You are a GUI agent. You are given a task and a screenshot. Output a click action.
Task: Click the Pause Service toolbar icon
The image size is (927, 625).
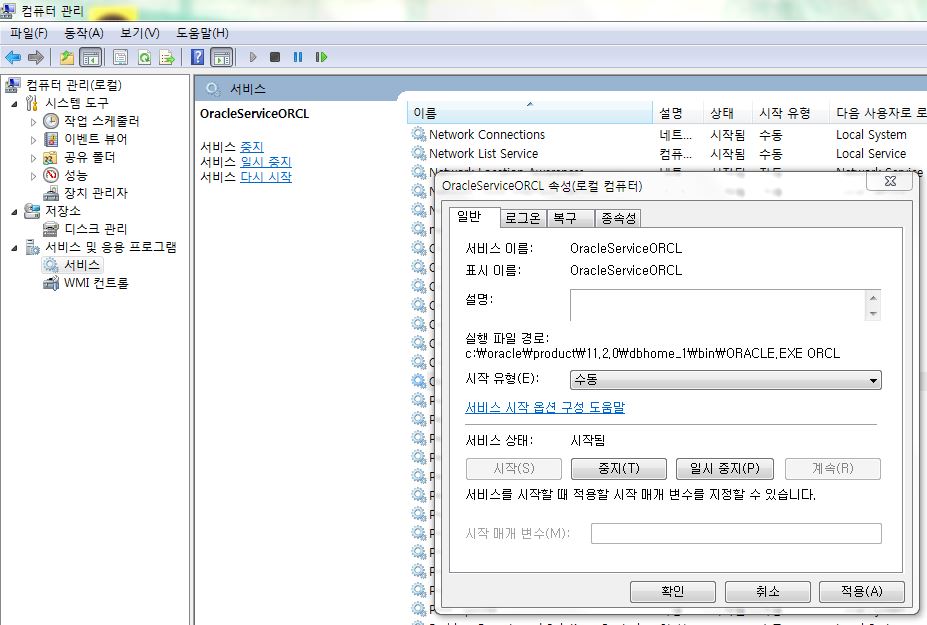click(298, 57)
